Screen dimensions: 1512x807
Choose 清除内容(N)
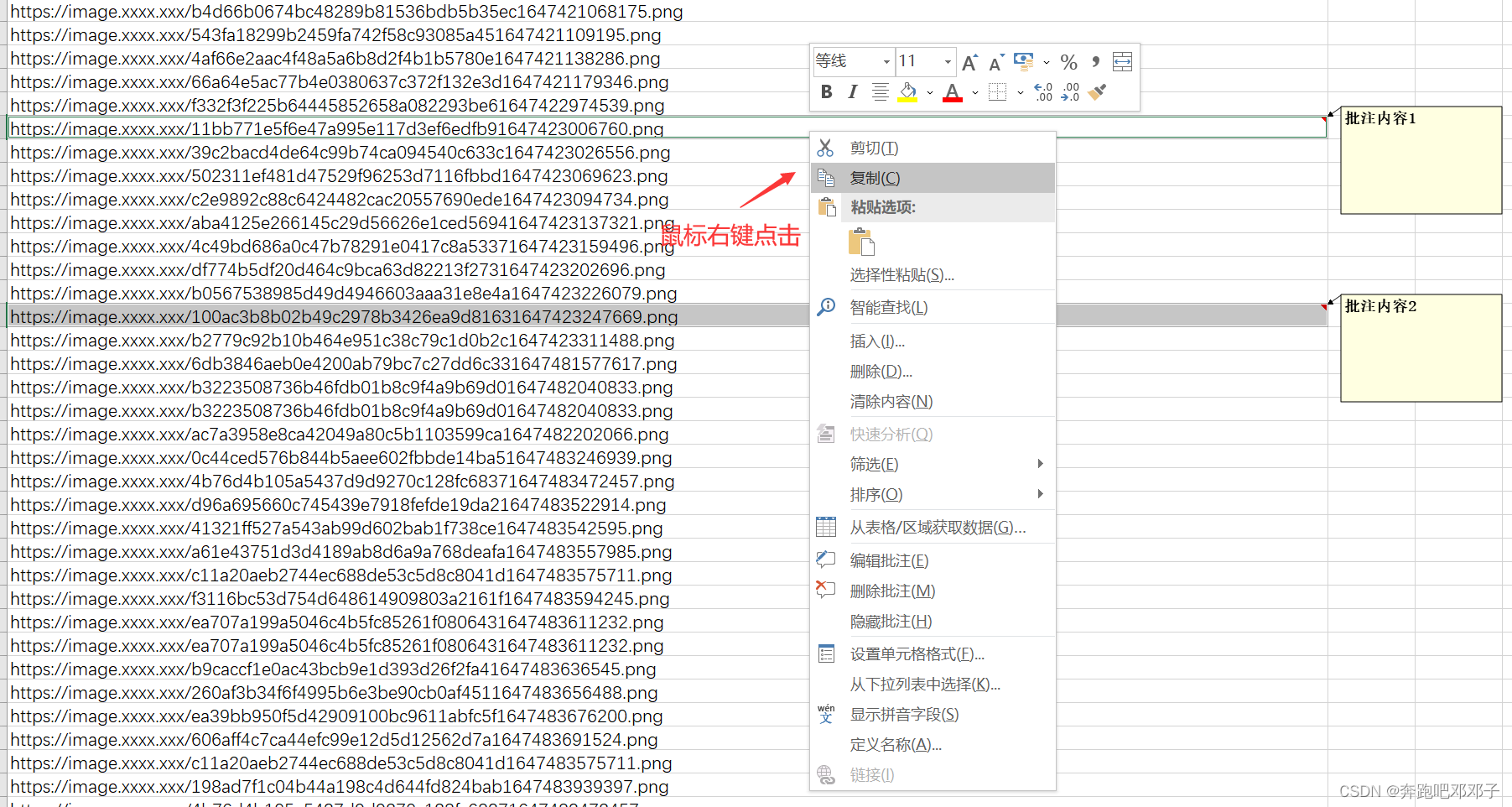pyautogui.click(x=933, y=402)
